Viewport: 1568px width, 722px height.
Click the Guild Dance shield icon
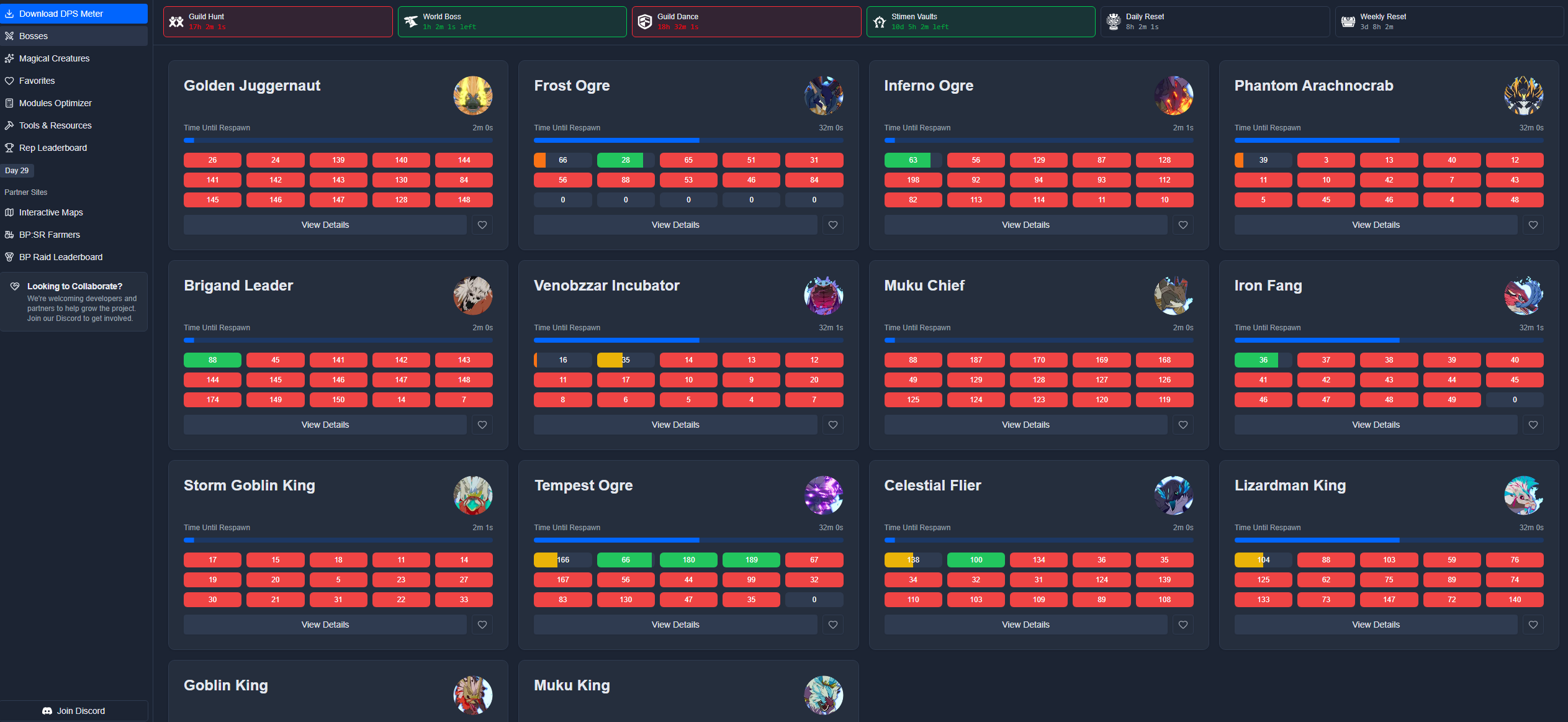[x=645, y=22]
